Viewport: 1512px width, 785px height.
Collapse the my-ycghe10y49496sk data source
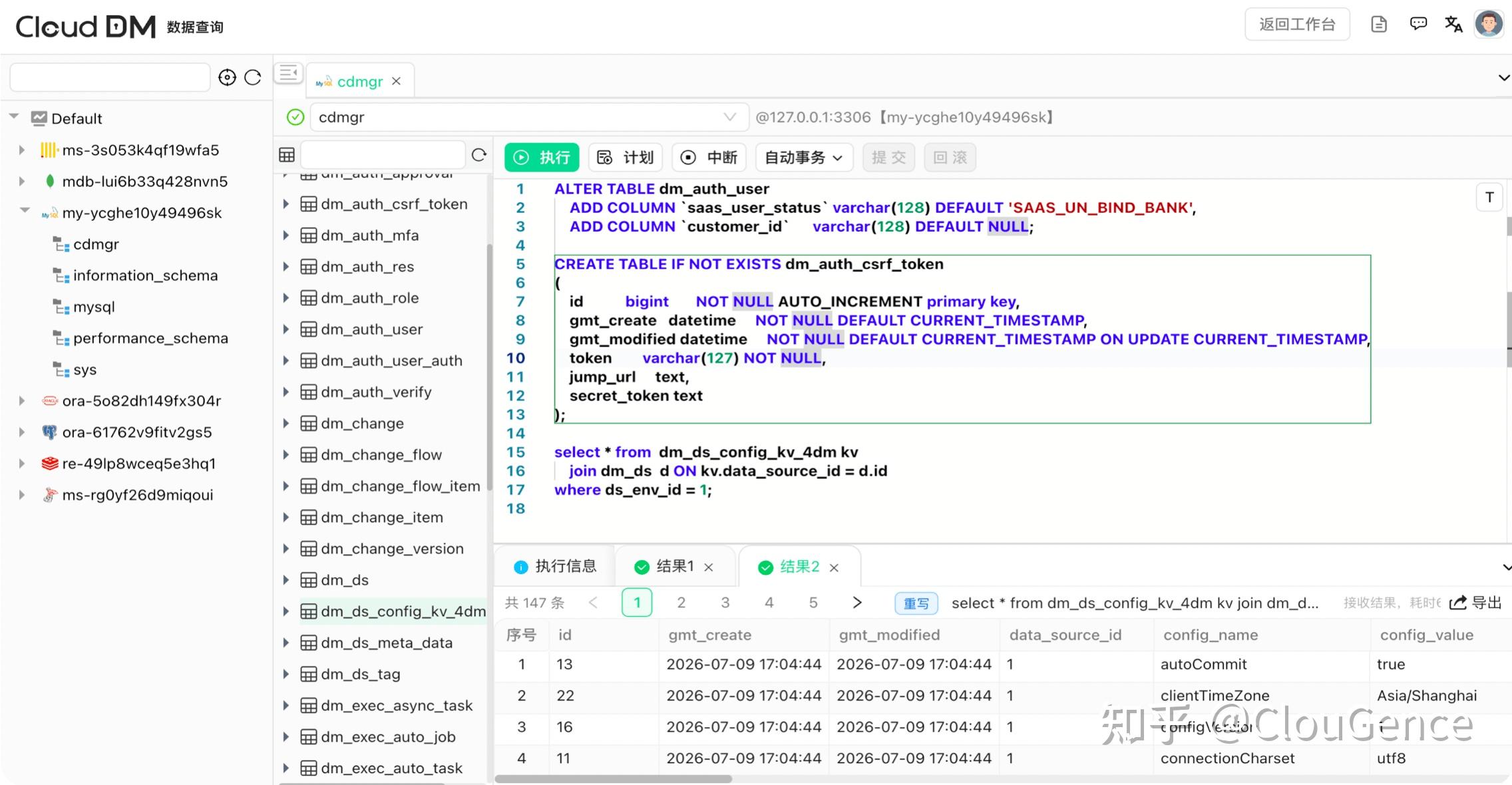(x=25, y=211)
